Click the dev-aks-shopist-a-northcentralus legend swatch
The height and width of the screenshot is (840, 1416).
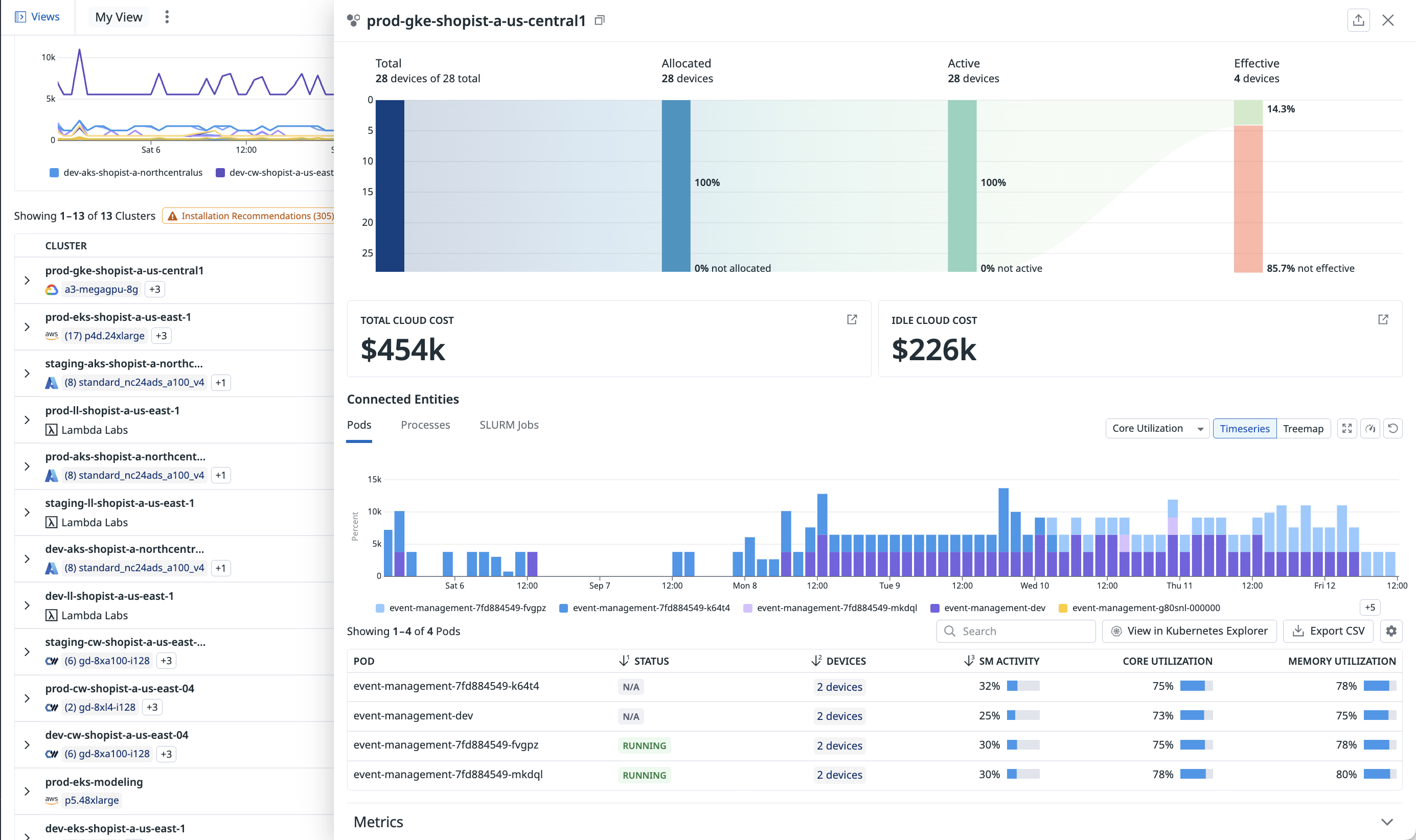tap(54, 173)
